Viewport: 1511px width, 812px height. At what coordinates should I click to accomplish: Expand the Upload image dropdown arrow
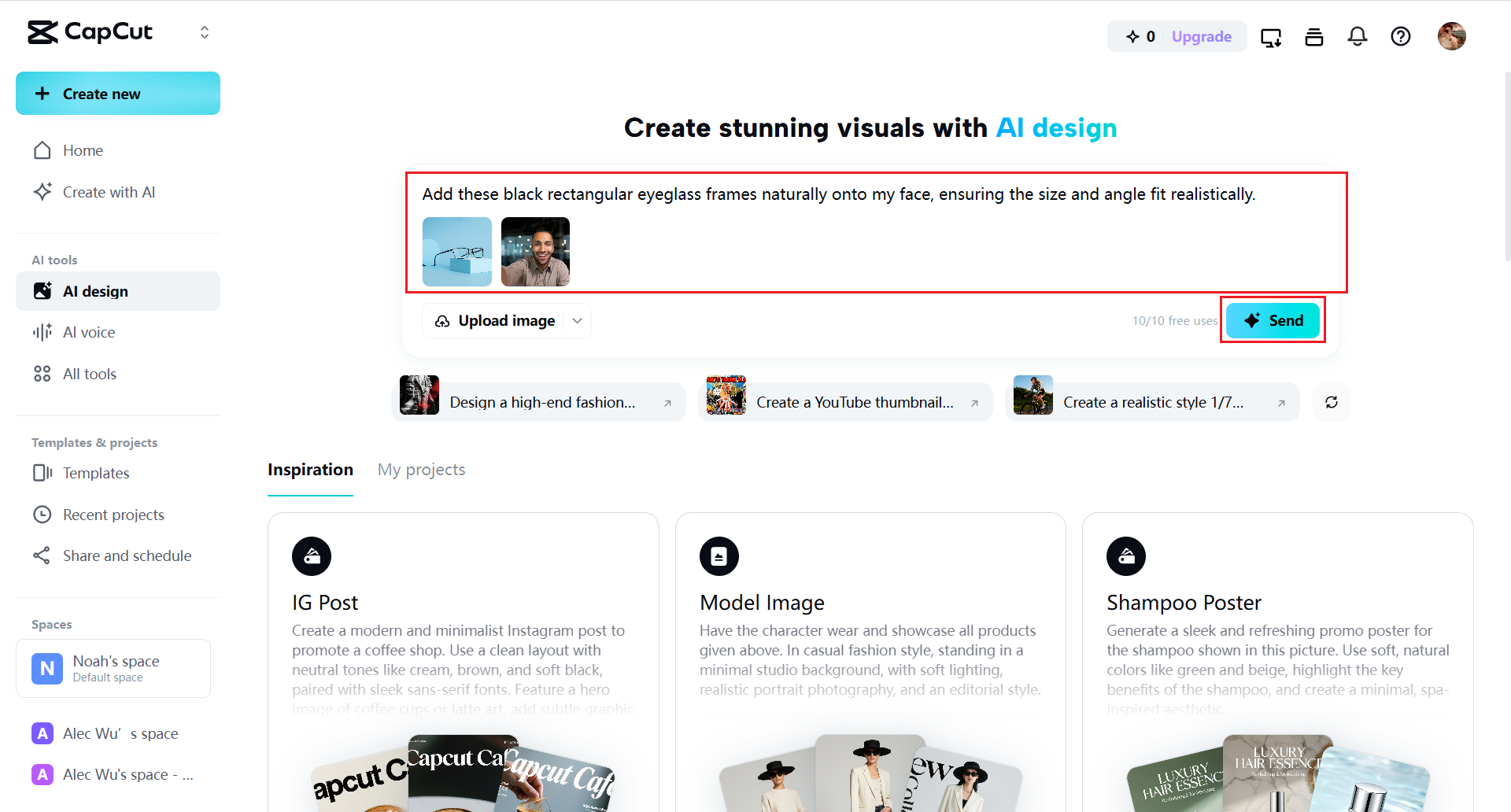pyautogui.click(x=578, y=321)
